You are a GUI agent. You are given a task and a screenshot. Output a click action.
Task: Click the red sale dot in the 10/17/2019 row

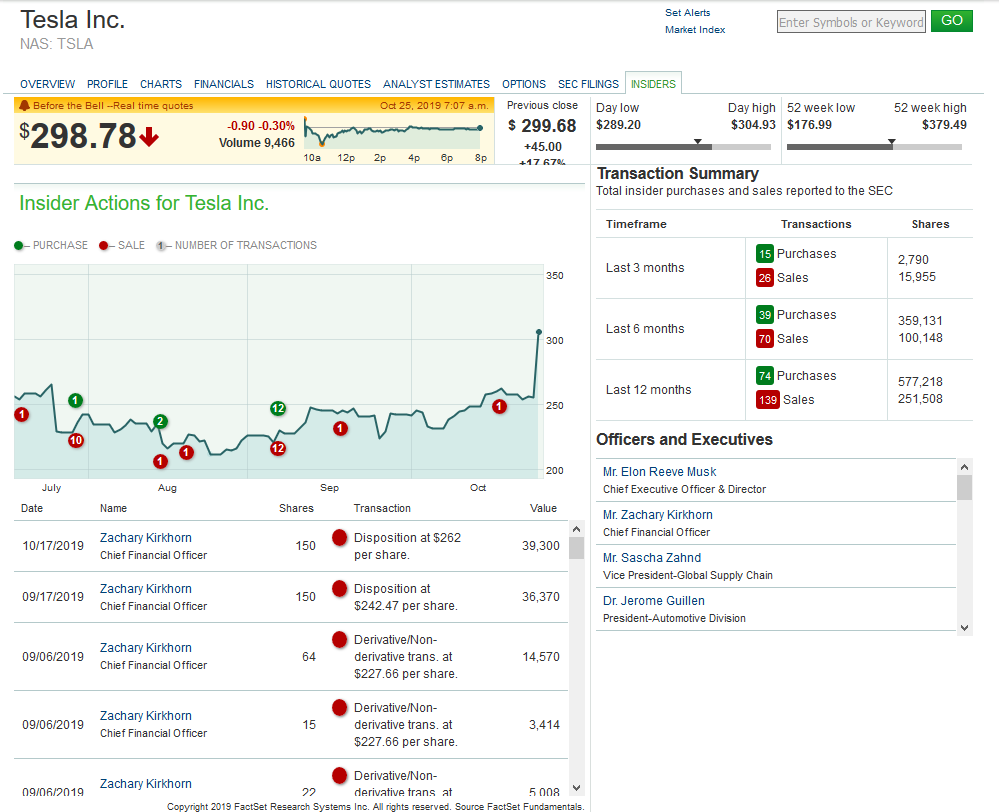click(340, 537)
